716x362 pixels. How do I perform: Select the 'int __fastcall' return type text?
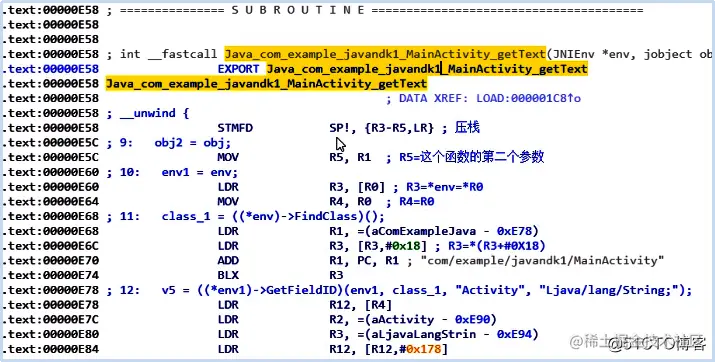pos(168,54)
